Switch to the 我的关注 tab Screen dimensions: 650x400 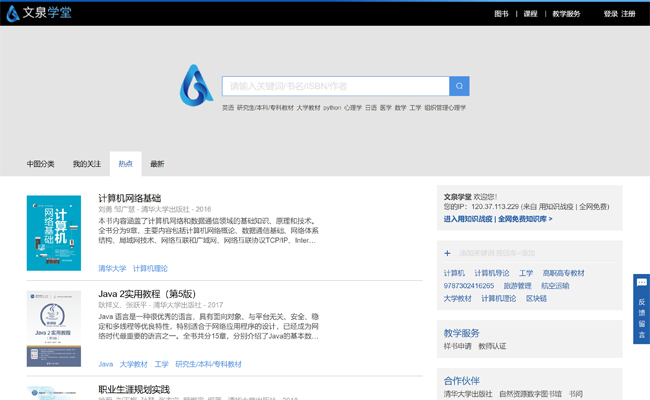click(x=87, y=164)
